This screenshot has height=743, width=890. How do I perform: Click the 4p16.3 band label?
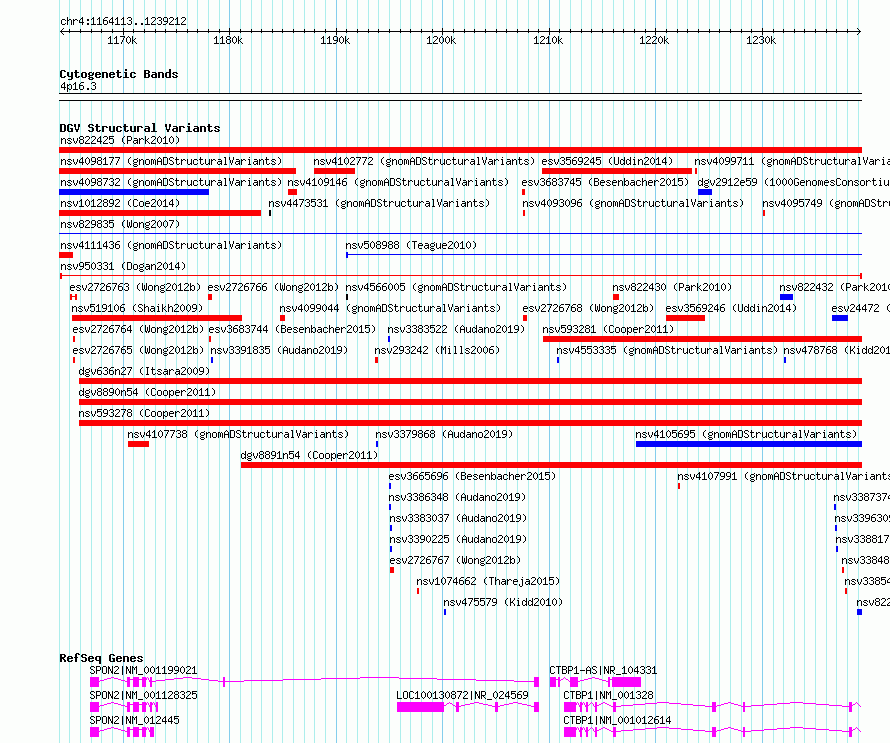pos(78,86)
